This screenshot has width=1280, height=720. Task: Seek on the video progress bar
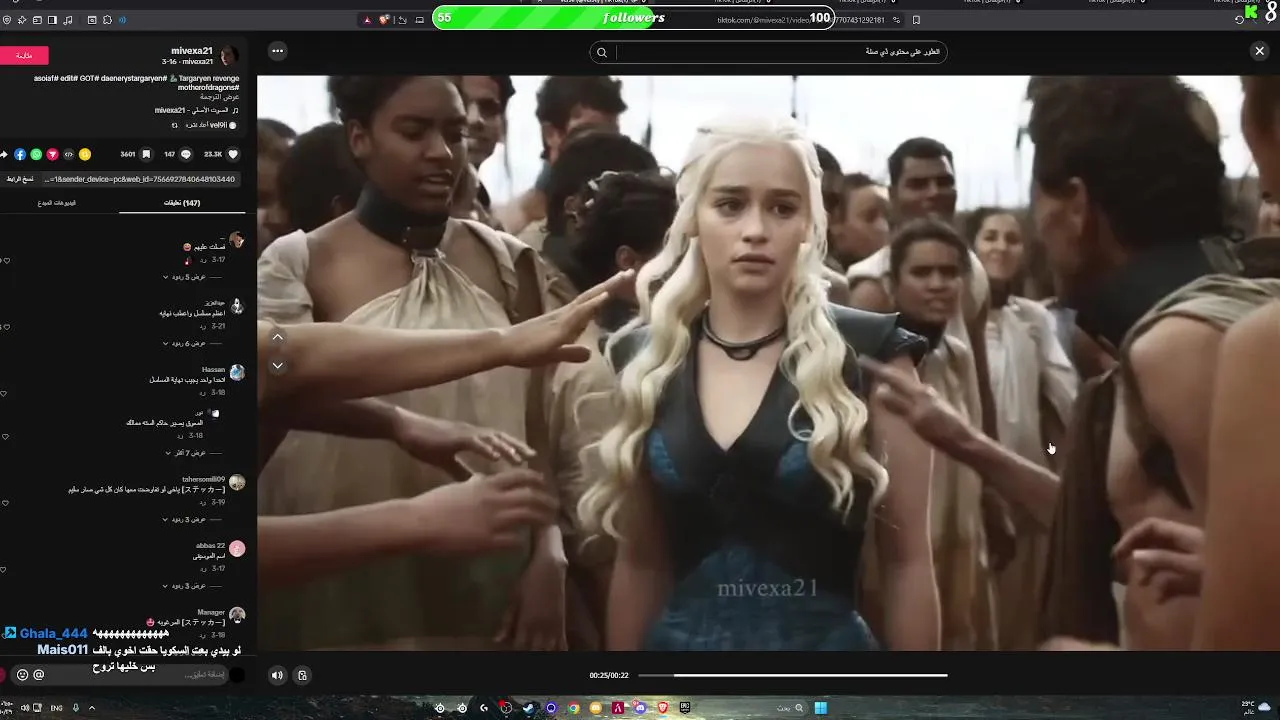click(792, 675)
